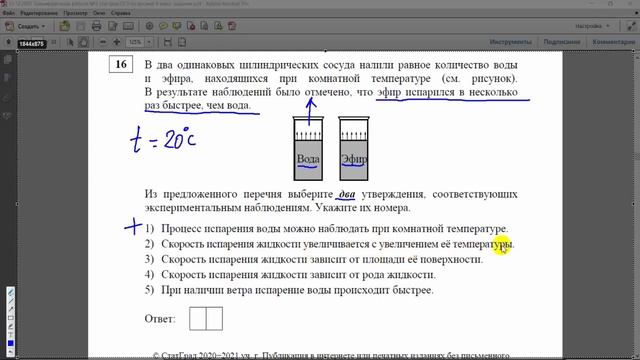Click the question number 16 box
Screen dimensions: 640x360
pyautogui.click(x=121, y=64)
